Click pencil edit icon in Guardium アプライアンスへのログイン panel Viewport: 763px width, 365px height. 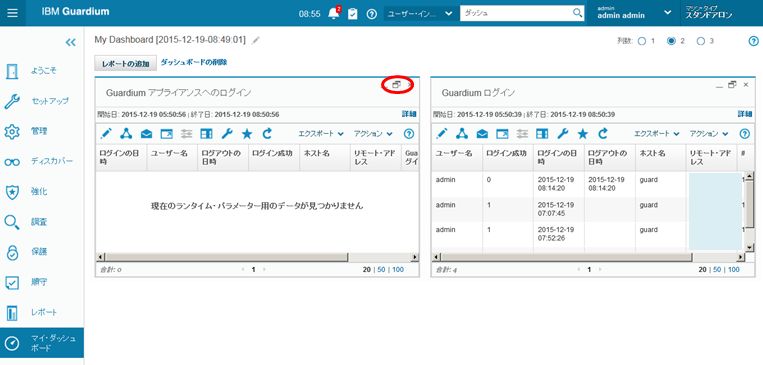(106, 133)
